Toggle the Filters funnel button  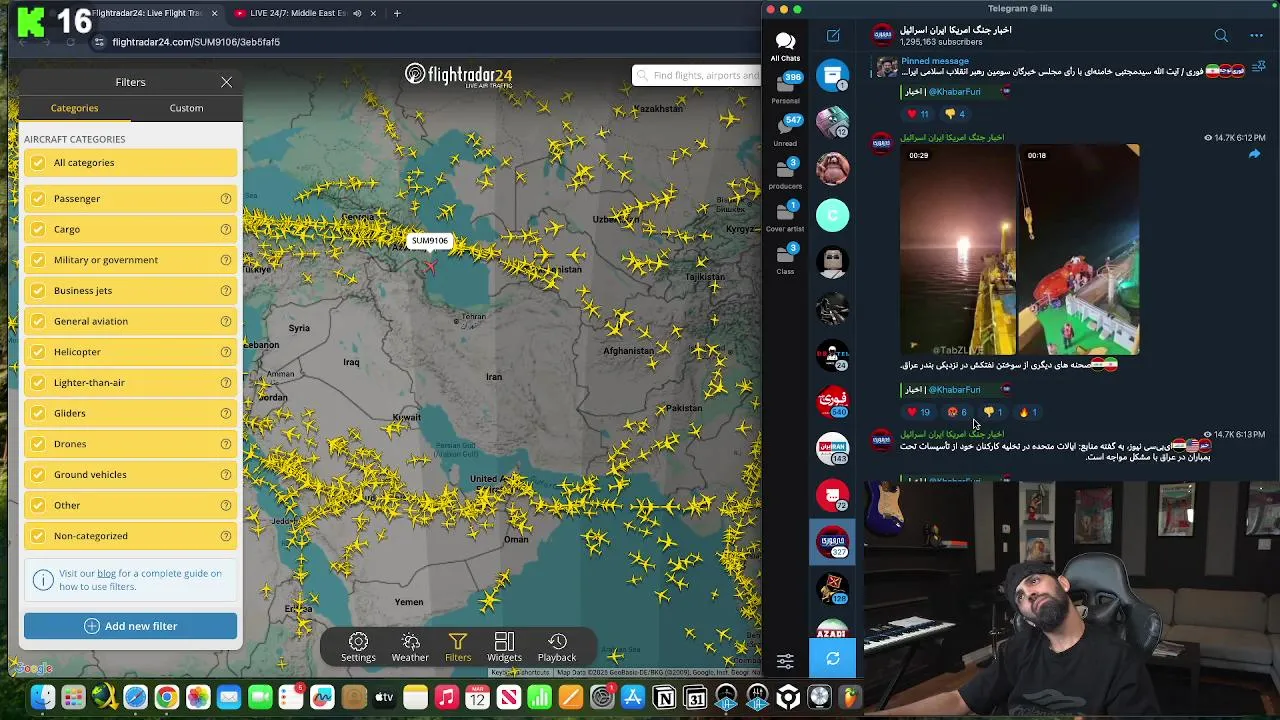(x=458, y=647)
